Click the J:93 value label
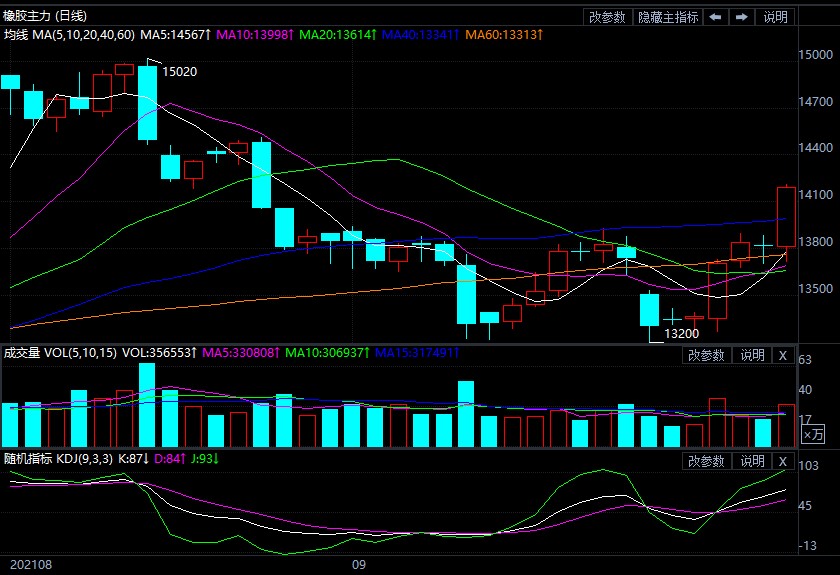 205,459
